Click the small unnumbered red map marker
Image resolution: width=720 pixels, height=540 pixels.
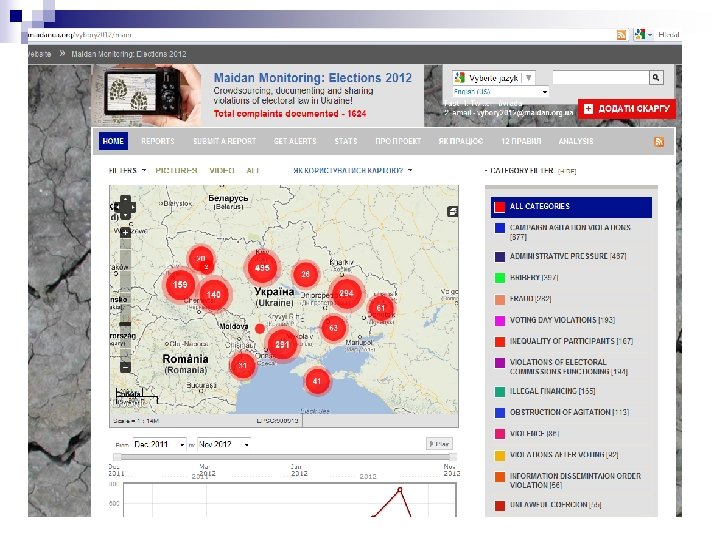pyautogui.click(x=259, y=329)
